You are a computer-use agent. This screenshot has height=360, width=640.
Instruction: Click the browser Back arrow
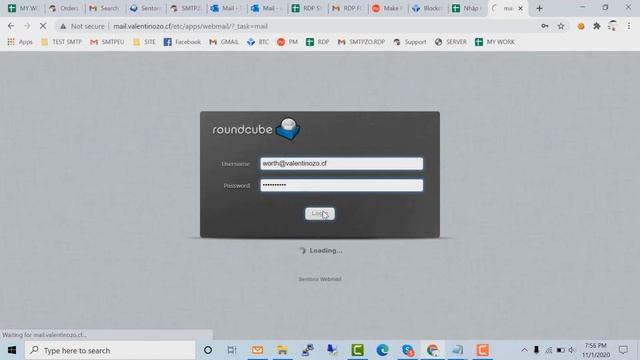tap(11, 26)
